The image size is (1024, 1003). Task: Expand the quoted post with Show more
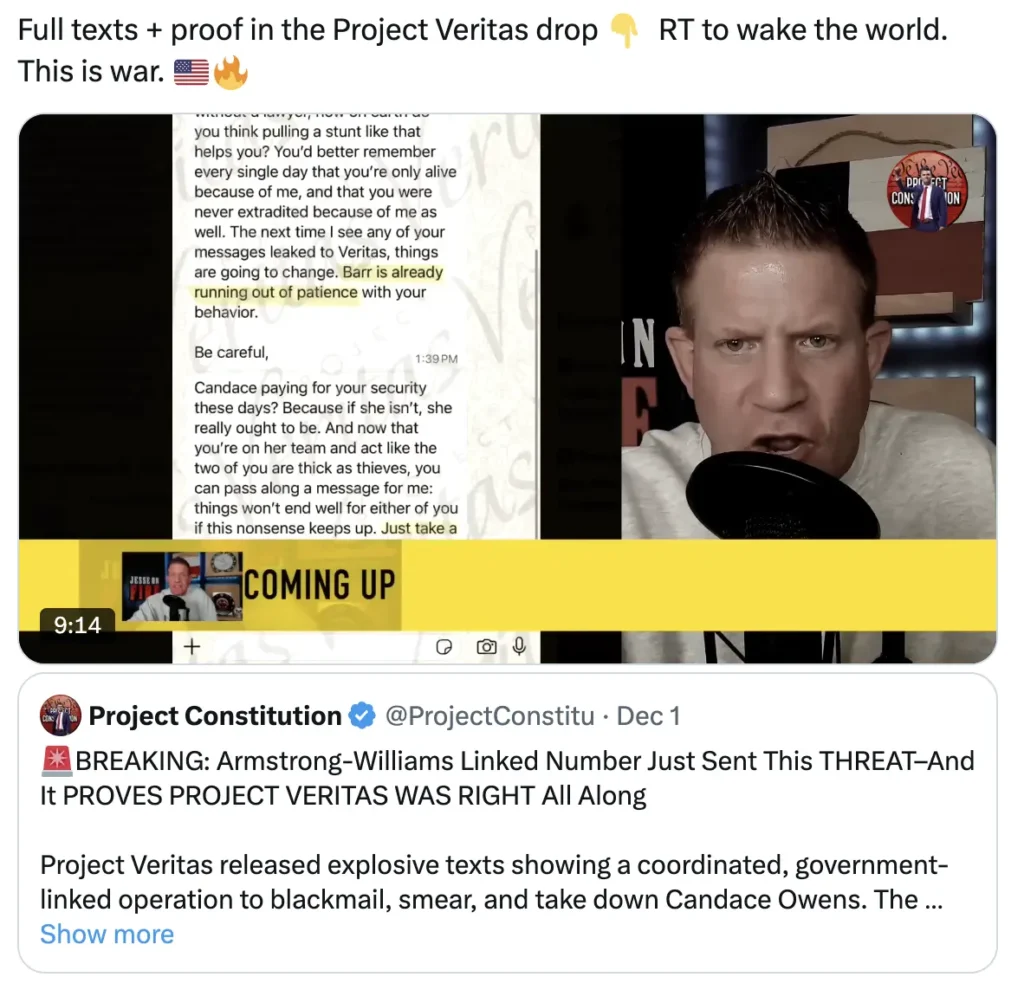(x=107, y=934)
